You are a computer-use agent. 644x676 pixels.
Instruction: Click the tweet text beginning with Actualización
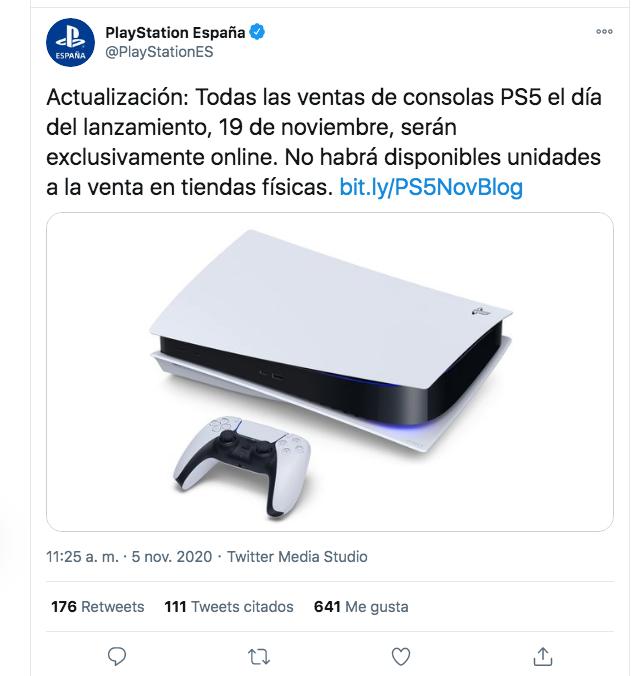[323, 142]
